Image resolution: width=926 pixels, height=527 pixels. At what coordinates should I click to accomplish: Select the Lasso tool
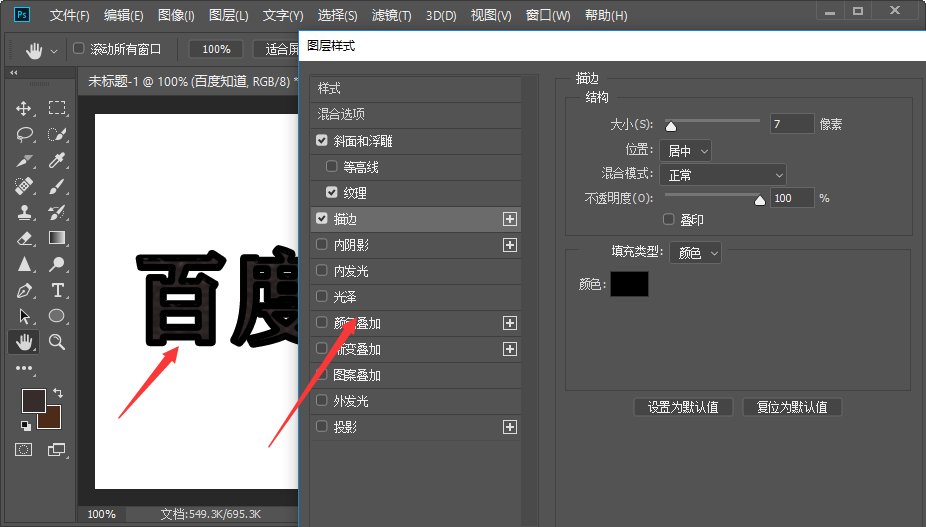pos(24,134)
